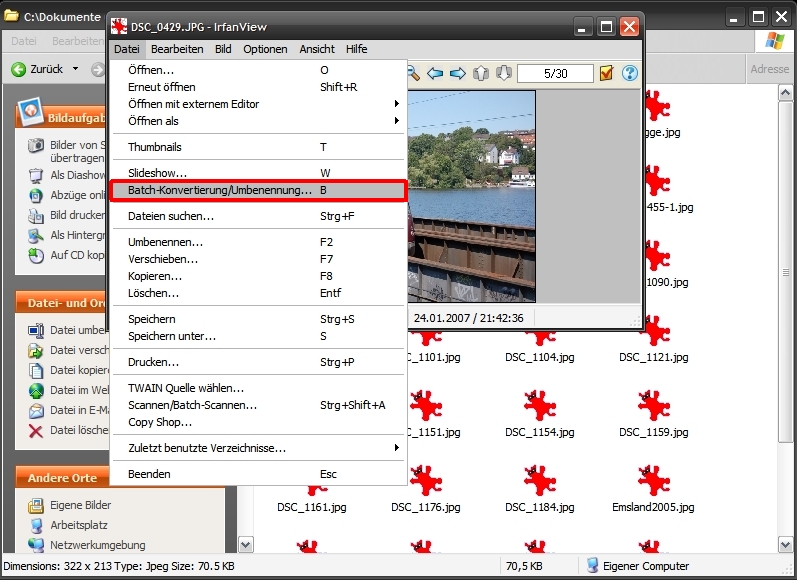Screen dimensions: 797x580
Task: Click the Arbeitsplatz computer icon
Action: pos(36,526)
